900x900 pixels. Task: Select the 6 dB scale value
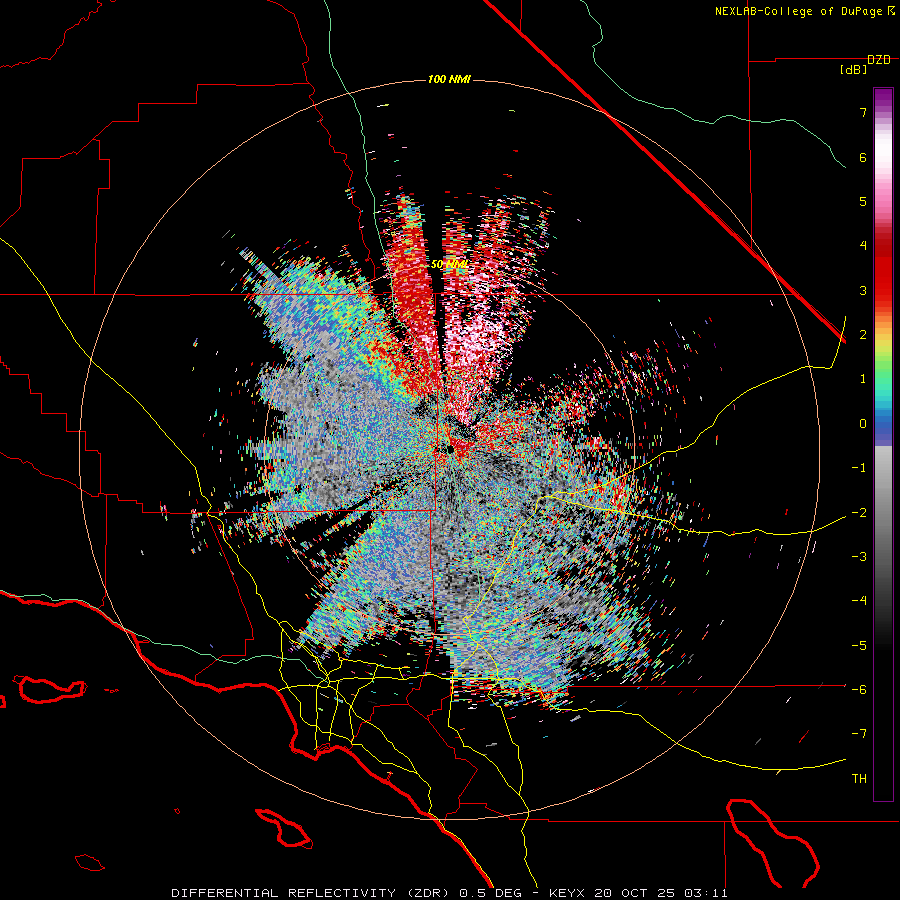pos(863,157)
